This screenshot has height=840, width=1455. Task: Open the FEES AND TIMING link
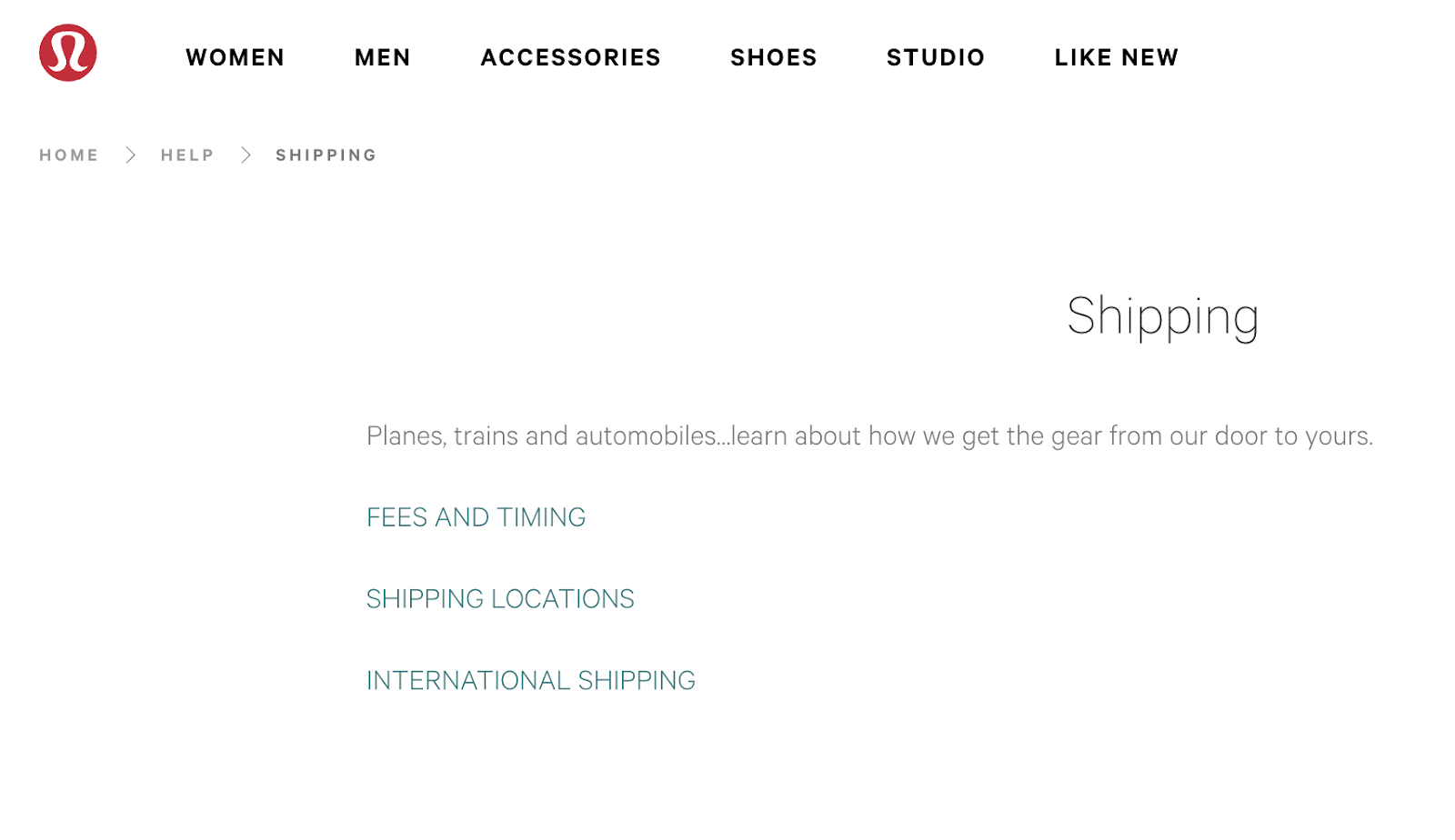point(476,517)
